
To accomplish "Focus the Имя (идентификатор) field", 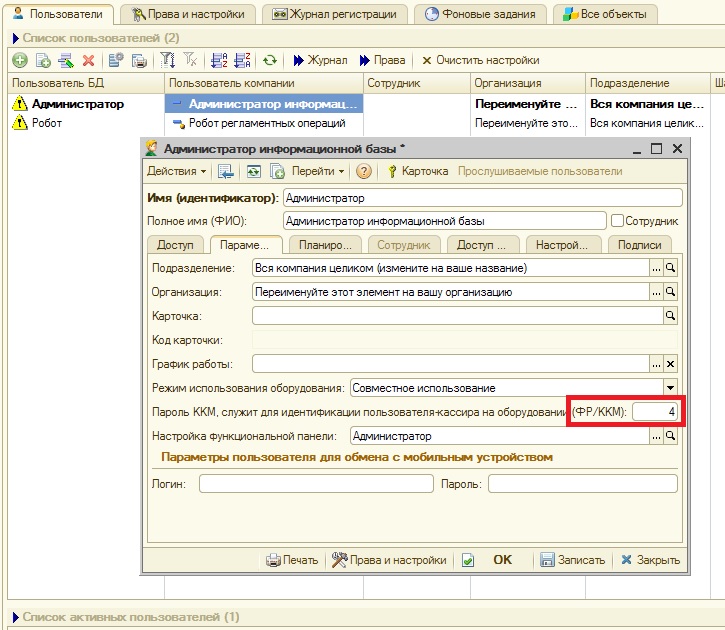I will coord(483,198).
